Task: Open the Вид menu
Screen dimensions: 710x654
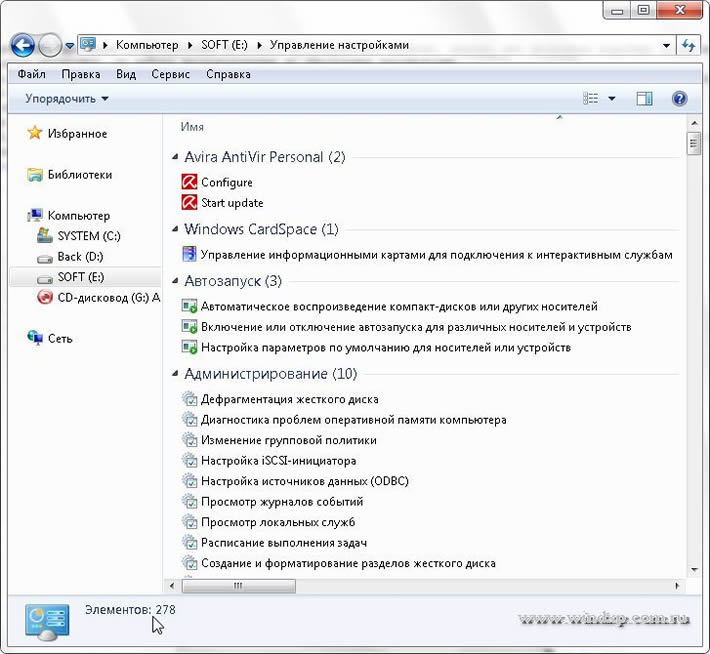Action: [126, 74]
